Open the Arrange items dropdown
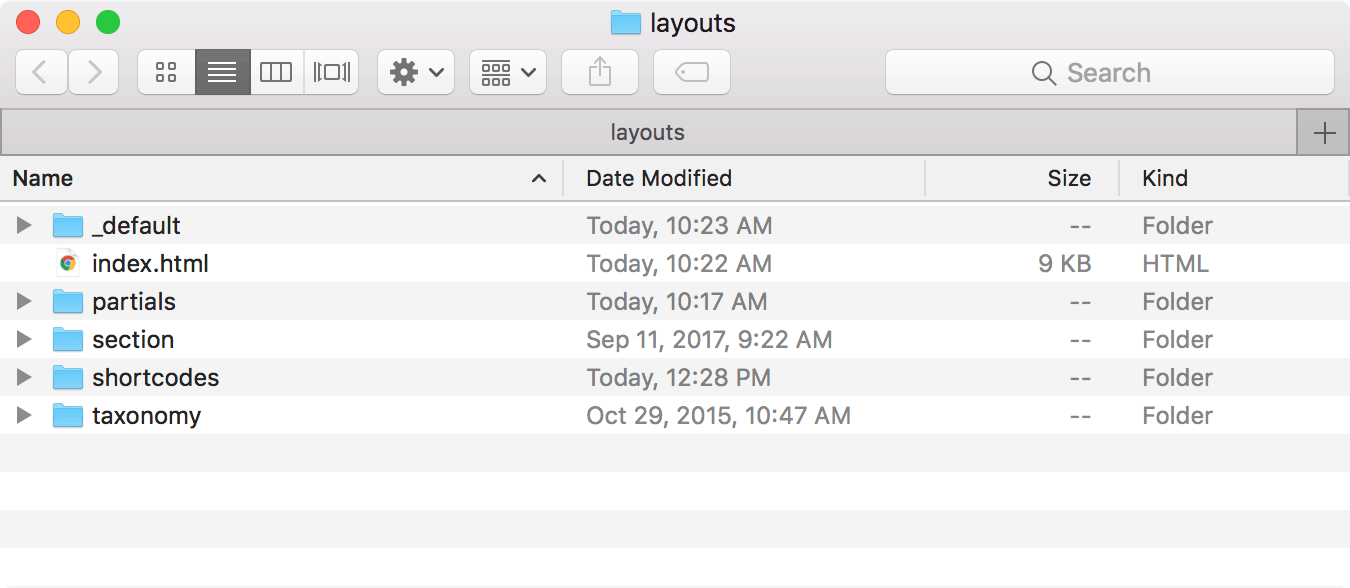 coord(508,72)
